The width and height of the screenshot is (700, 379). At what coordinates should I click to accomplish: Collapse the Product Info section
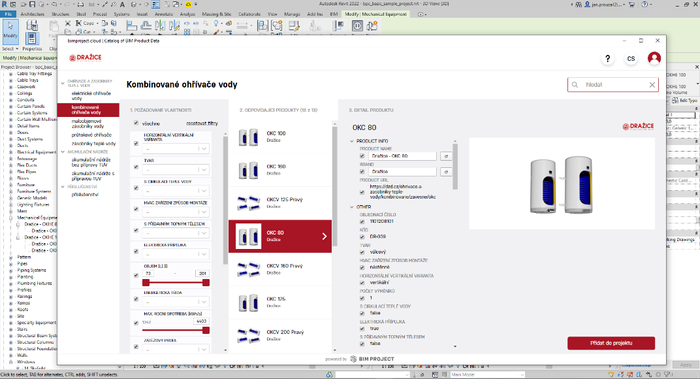(x=352, y=141)
